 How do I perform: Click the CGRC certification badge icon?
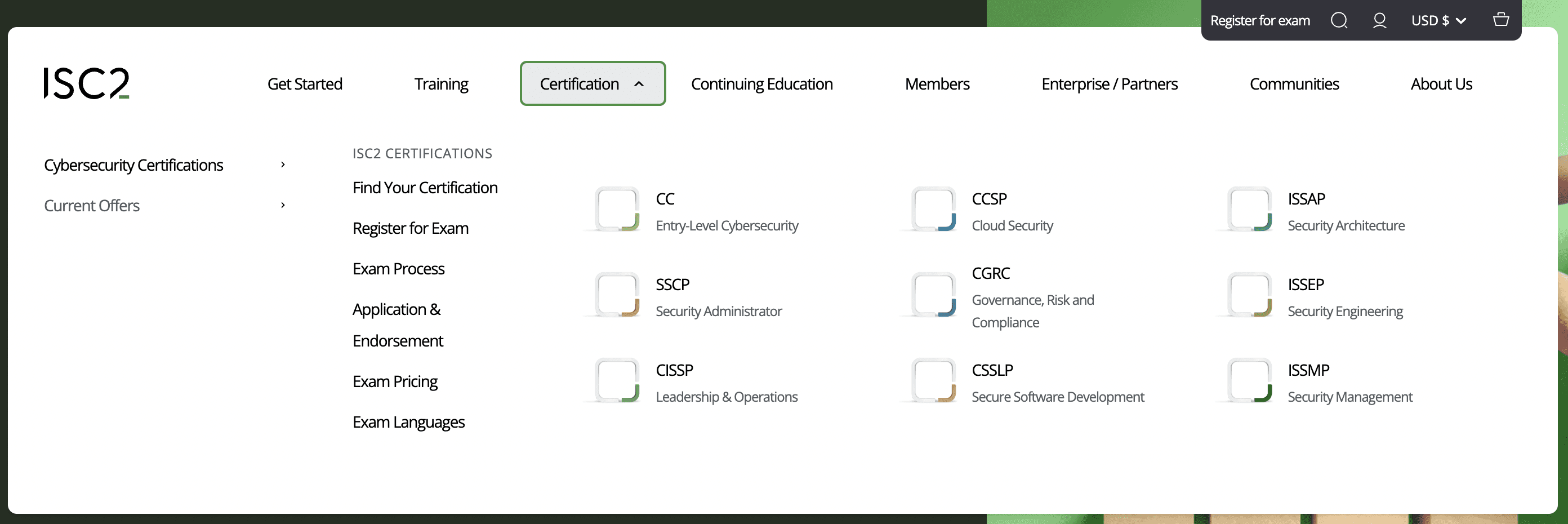coord(933,295)
